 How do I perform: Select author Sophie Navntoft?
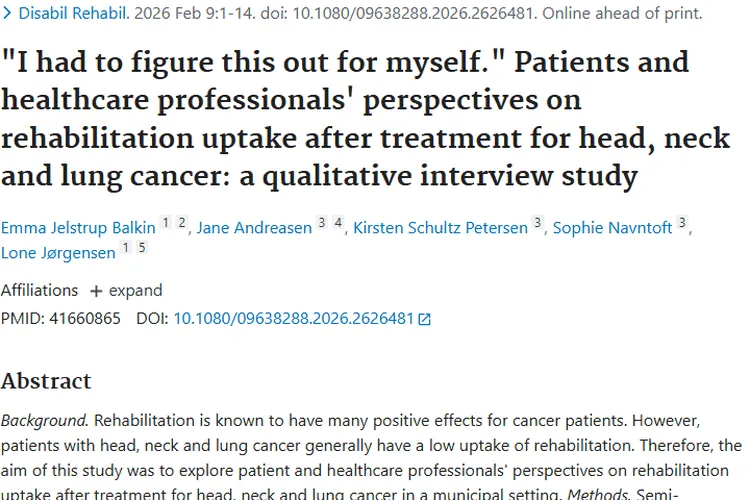614,228
